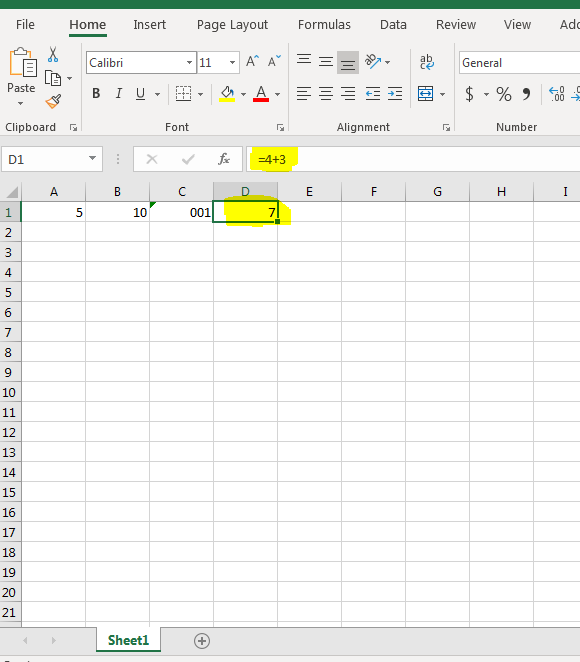
Task: Expand the font size dropdown arrow
Action: pyautogui.click(x=232, y=62)
